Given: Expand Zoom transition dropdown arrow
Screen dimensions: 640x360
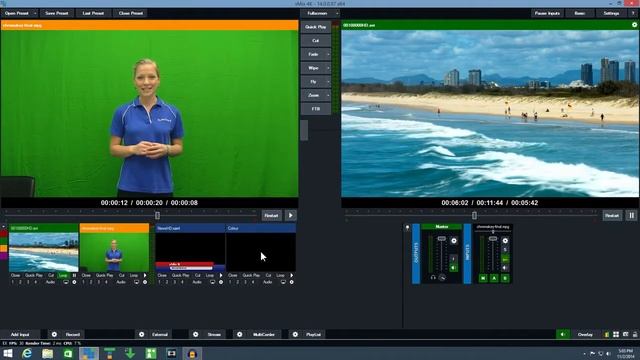Looking at the screenshot, I should pyautogui.click(x=328, y=95).
